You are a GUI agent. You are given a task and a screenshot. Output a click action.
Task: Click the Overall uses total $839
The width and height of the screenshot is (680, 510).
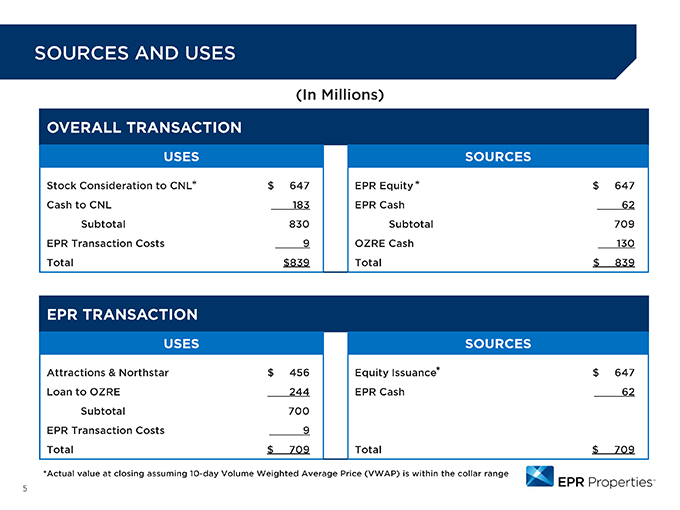click(296, 262)
